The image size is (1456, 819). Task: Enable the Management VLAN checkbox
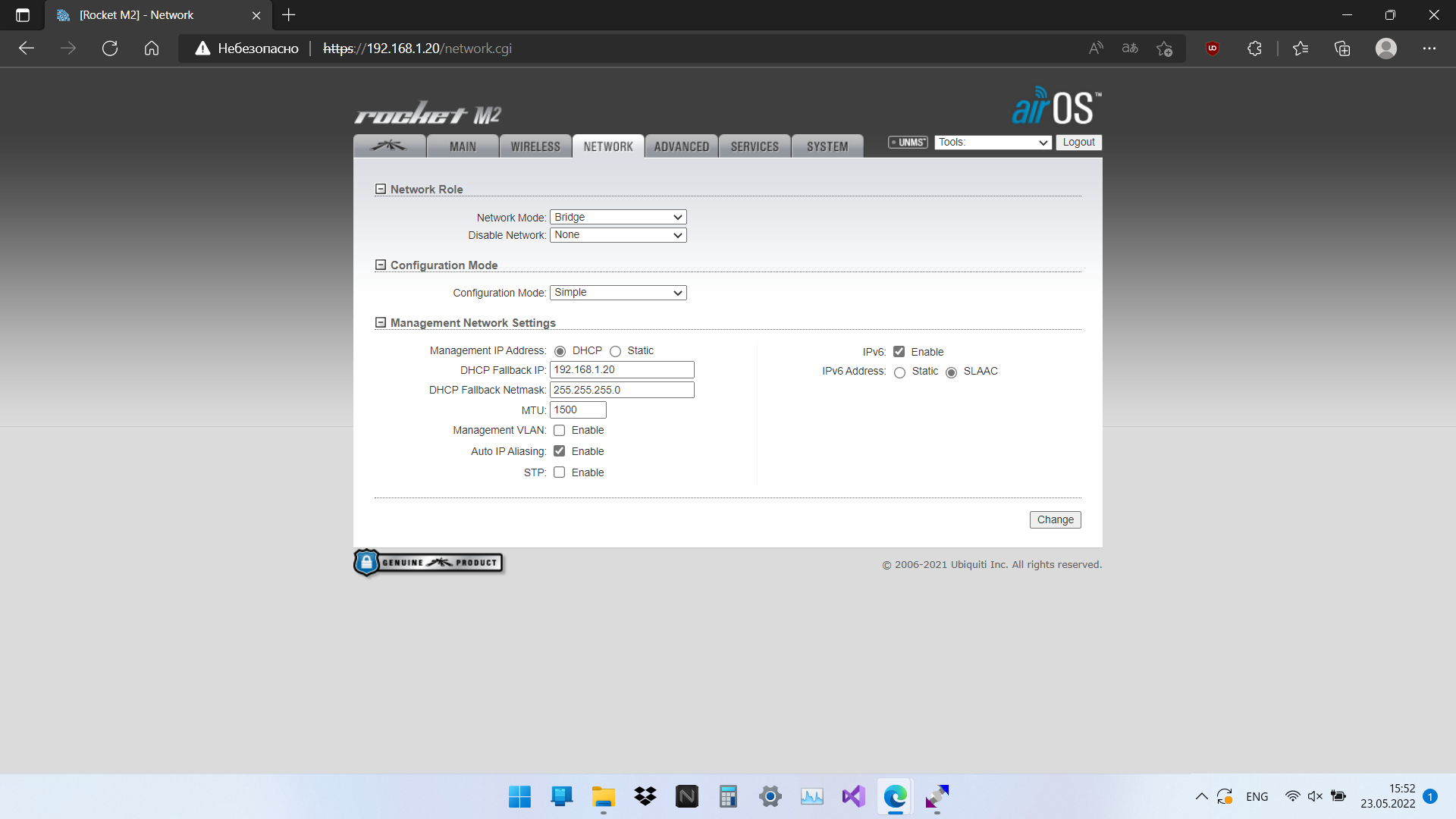click(x=559, y=430)
